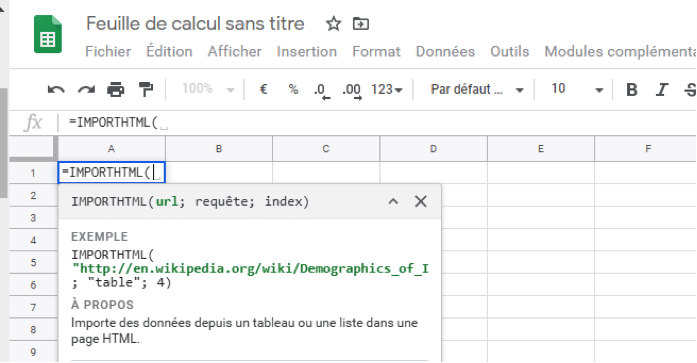Screen dimensions: 697x363
Task: Collapse the IMPORTHTML function help
Action: coord(393,202)
